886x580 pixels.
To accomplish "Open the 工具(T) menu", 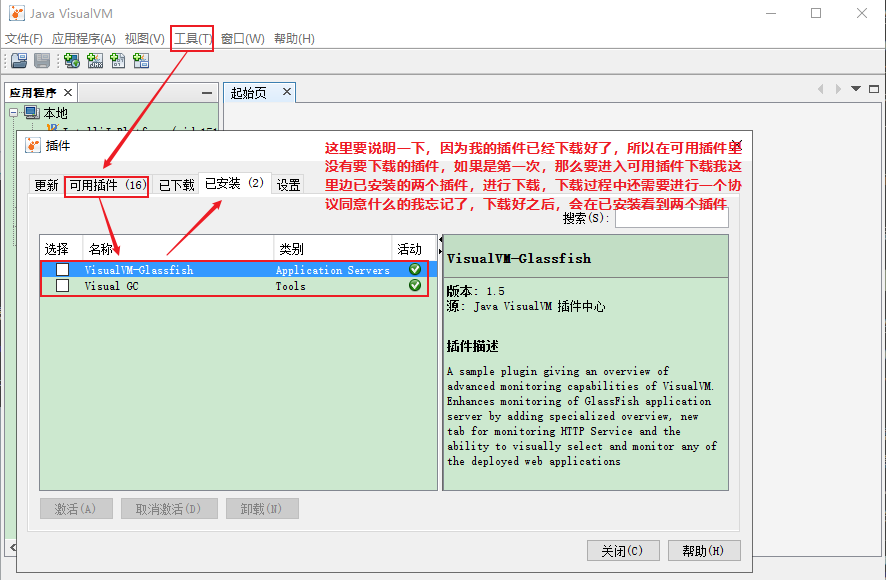I will [x=193, y=38].
